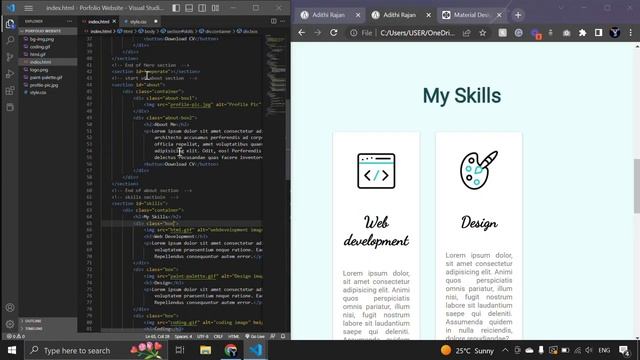Expand the Outline section in the Explorer
Image resolution: width=640 pixels, height=360 pixels.
coord(48,321)
